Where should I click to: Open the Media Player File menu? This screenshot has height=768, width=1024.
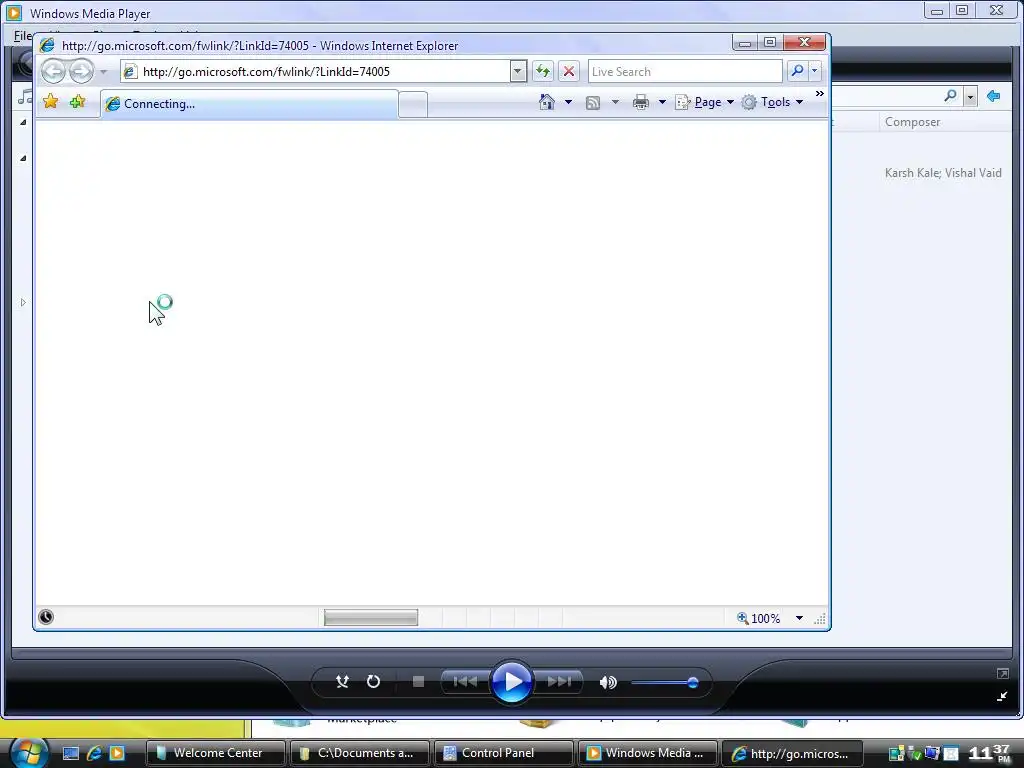pyautogui.click(x=22, y=36)
